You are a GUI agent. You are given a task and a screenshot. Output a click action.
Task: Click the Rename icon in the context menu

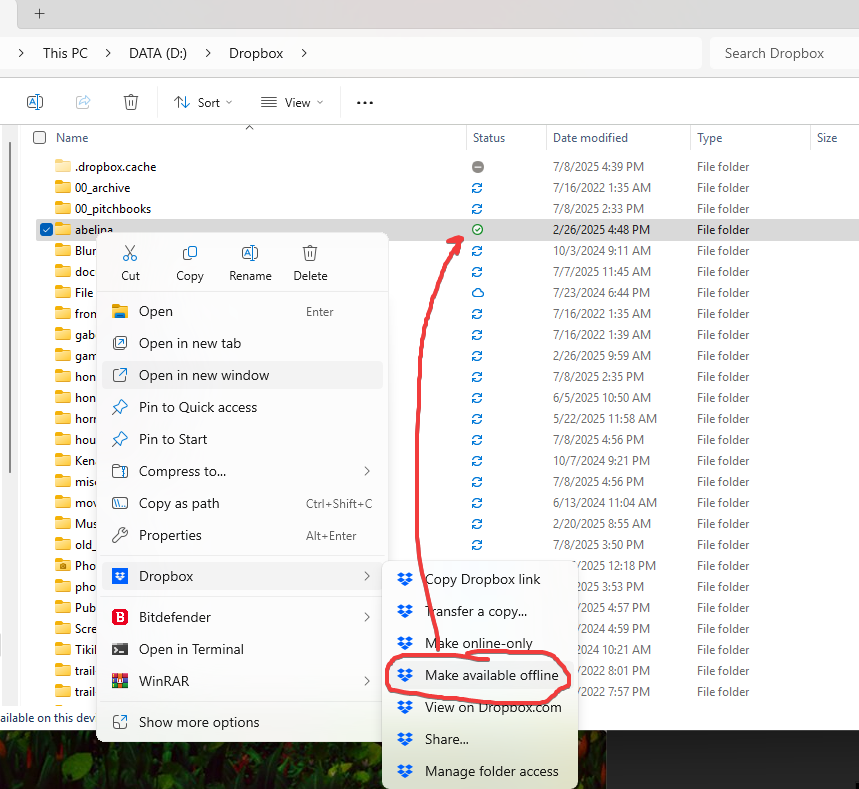[x=250, y=253]
